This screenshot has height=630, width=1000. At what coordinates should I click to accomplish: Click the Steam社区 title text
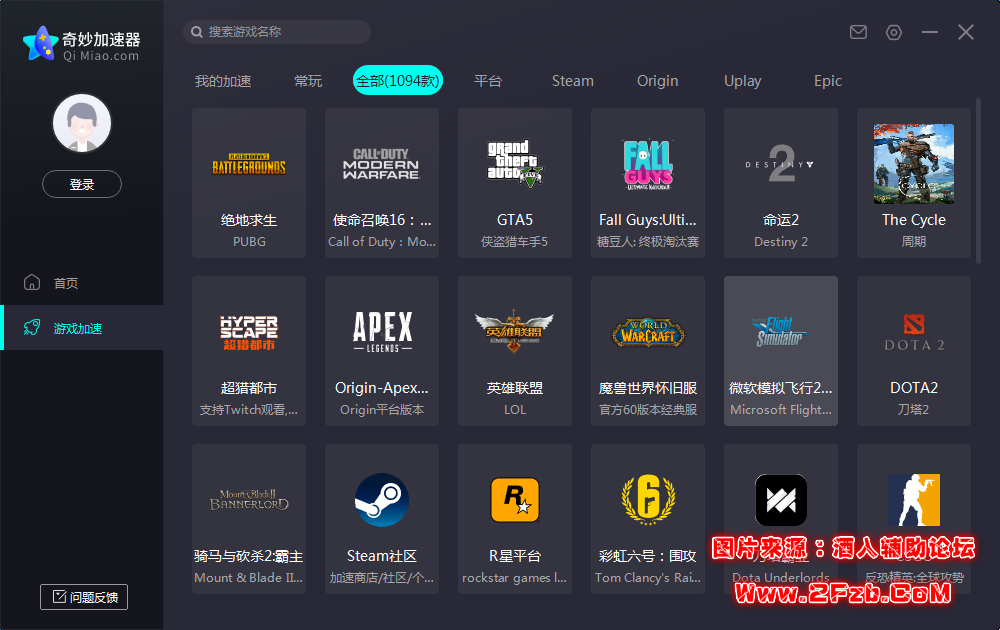[381, 557]
